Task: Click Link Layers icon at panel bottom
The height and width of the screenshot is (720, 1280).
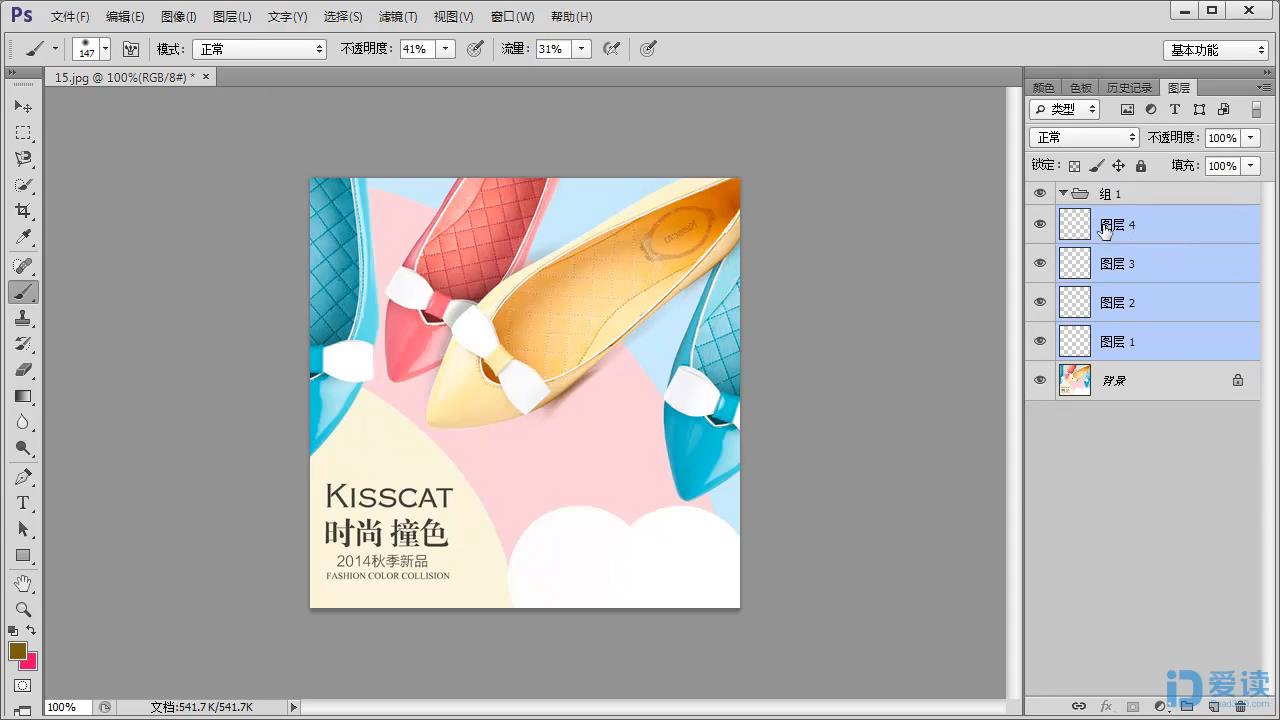Action: pyautogui.click(x=1079, y=707)
